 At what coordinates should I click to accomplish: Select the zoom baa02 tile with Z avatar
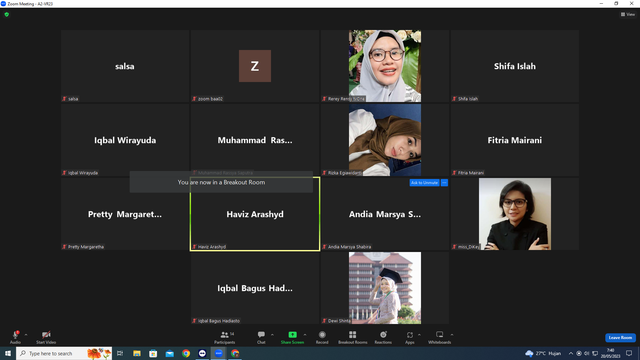(255, 66)
